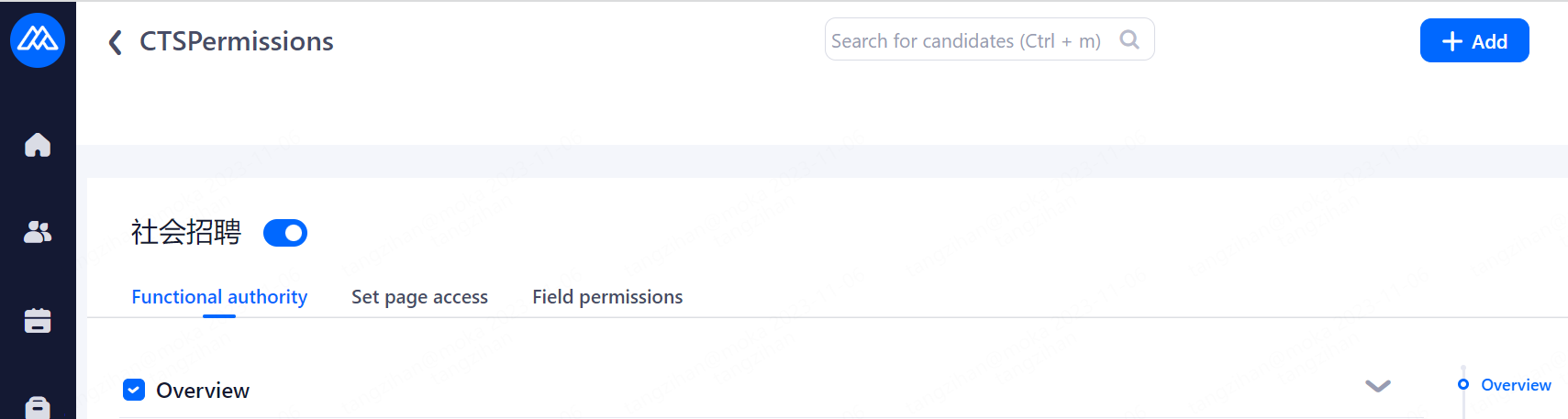Open the Field permissions tab

click(607, 297)
